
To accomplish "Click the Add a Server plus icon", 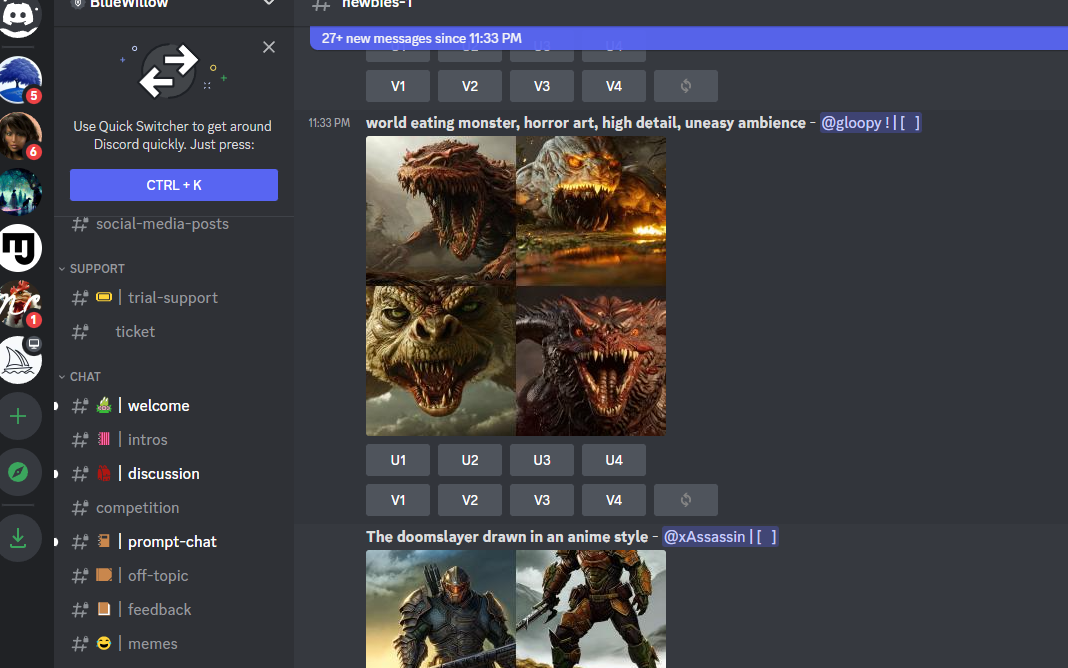I will pyautogui.click(x=18, y=416).
